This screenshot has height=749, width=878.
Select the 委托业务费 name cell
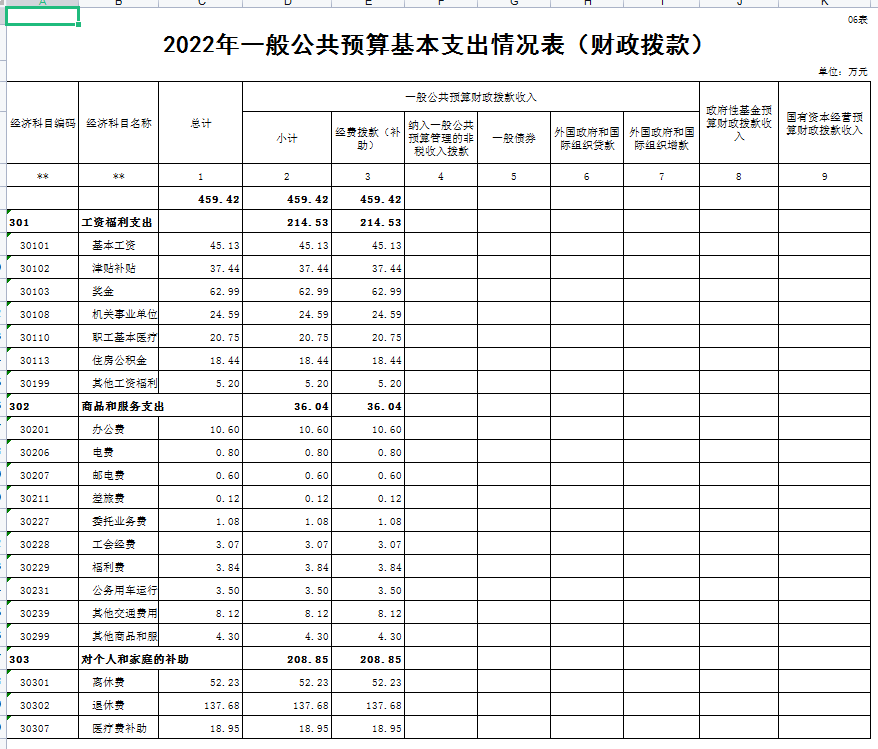119,521
